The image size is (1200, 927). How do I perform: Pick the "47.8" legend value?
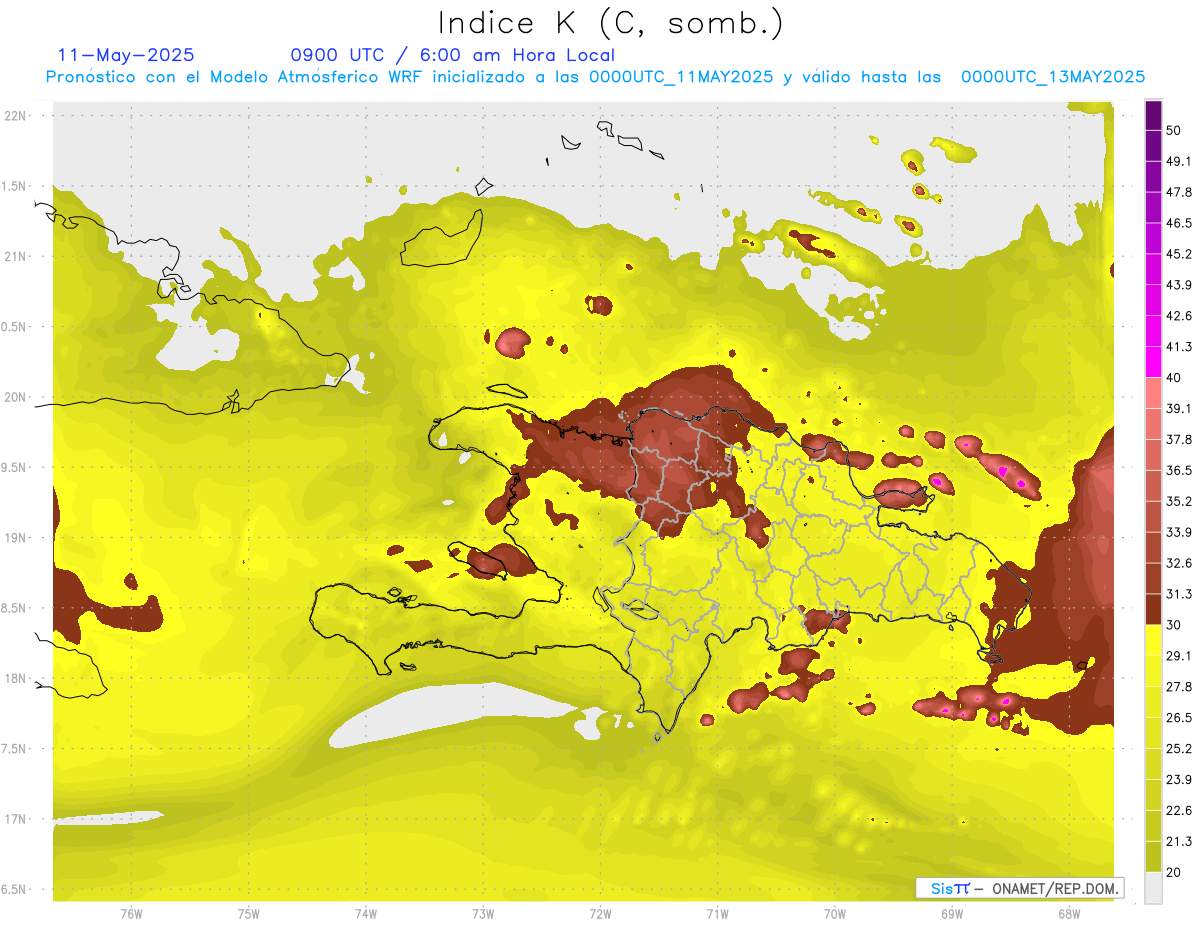[x=1179, y=192]
